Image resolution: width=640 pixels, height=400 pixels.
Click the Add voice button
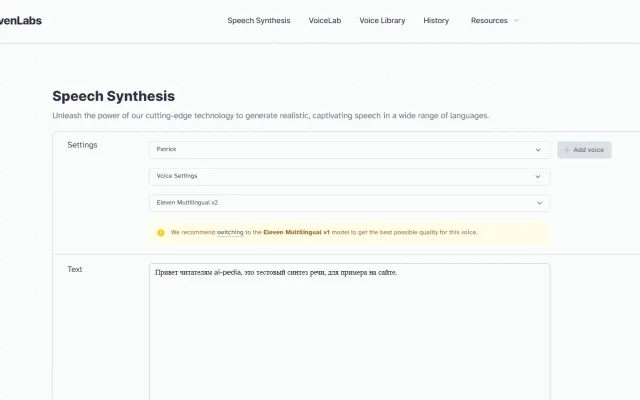pos(584,150)
